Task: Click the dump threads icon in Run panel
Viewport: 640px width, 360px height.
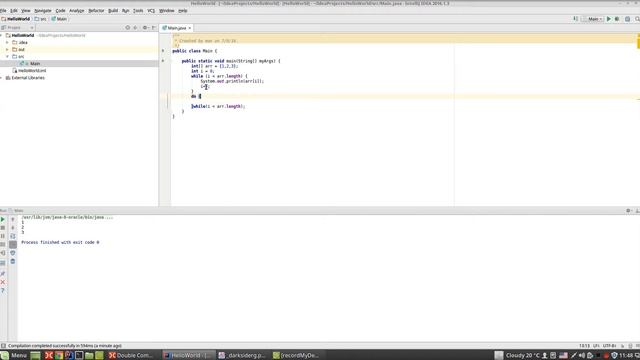Action: 3,244
